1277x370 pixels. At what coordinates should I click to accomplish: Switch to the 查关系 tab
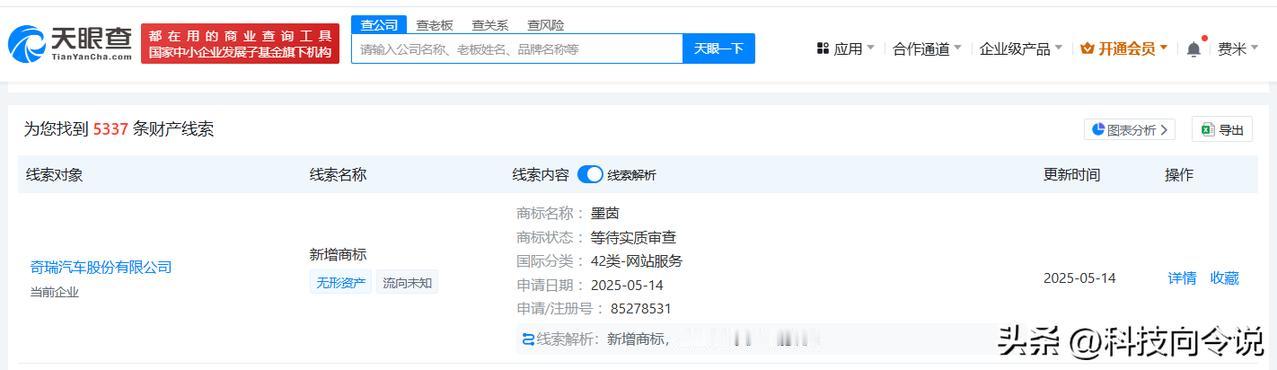click(x=490, y=25)
